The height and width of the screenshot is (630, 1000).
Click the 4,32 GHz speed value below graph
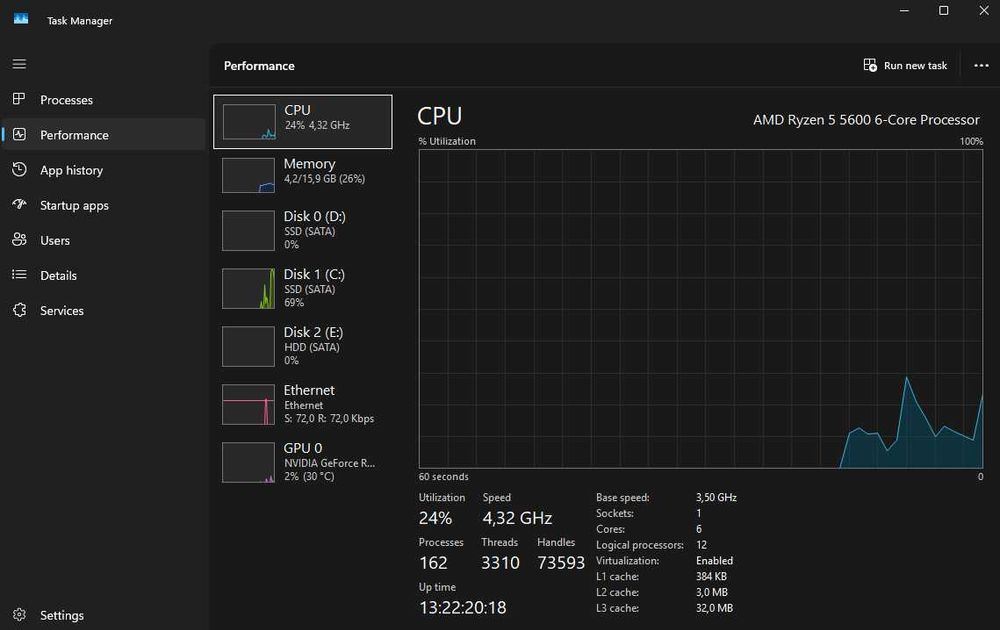[x=517, y=518]
